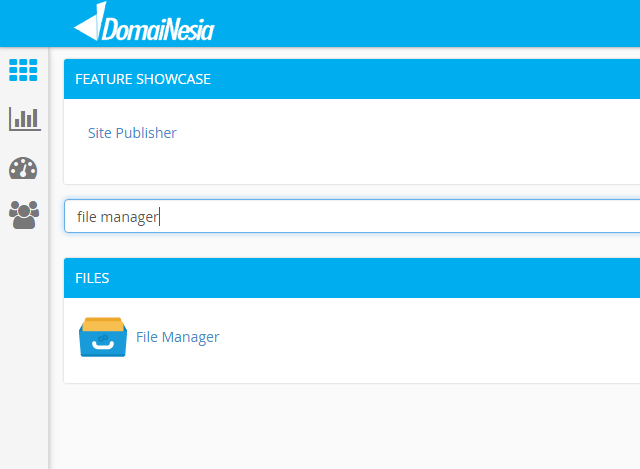The image size is (640, 469).
Task: Open the user manager people icon
Action: [x=24, y=215]
